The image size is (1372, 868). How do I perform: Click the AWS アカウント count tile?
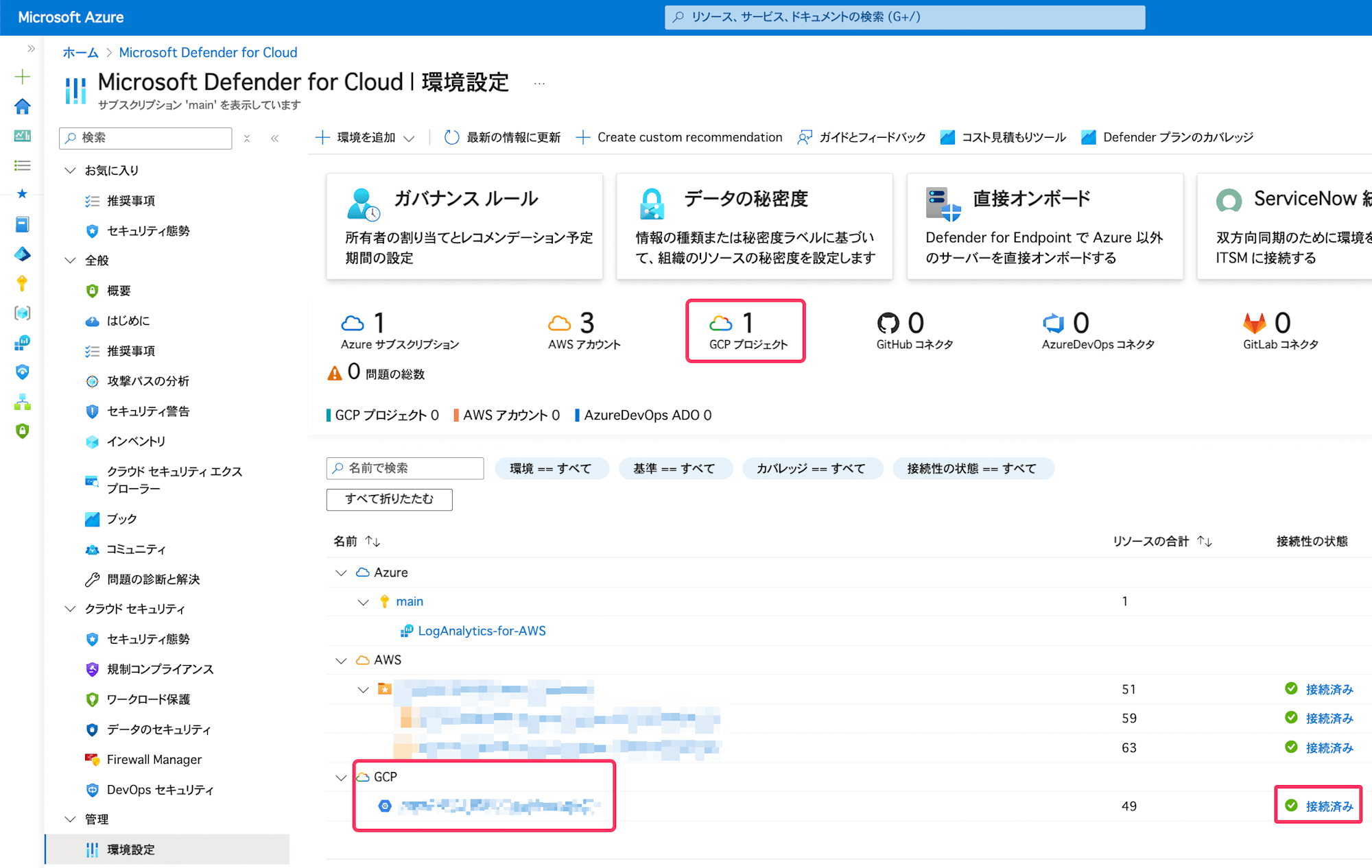point(584,330)
